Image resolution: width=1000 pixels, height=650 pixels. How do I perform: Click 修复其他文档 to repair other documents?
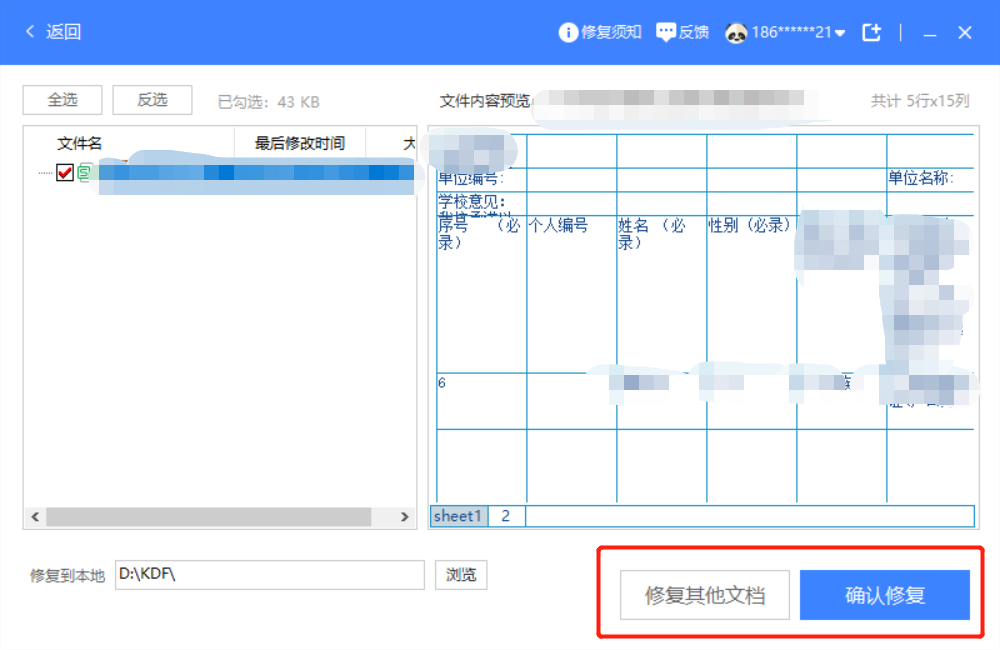[x=704, y=595]
